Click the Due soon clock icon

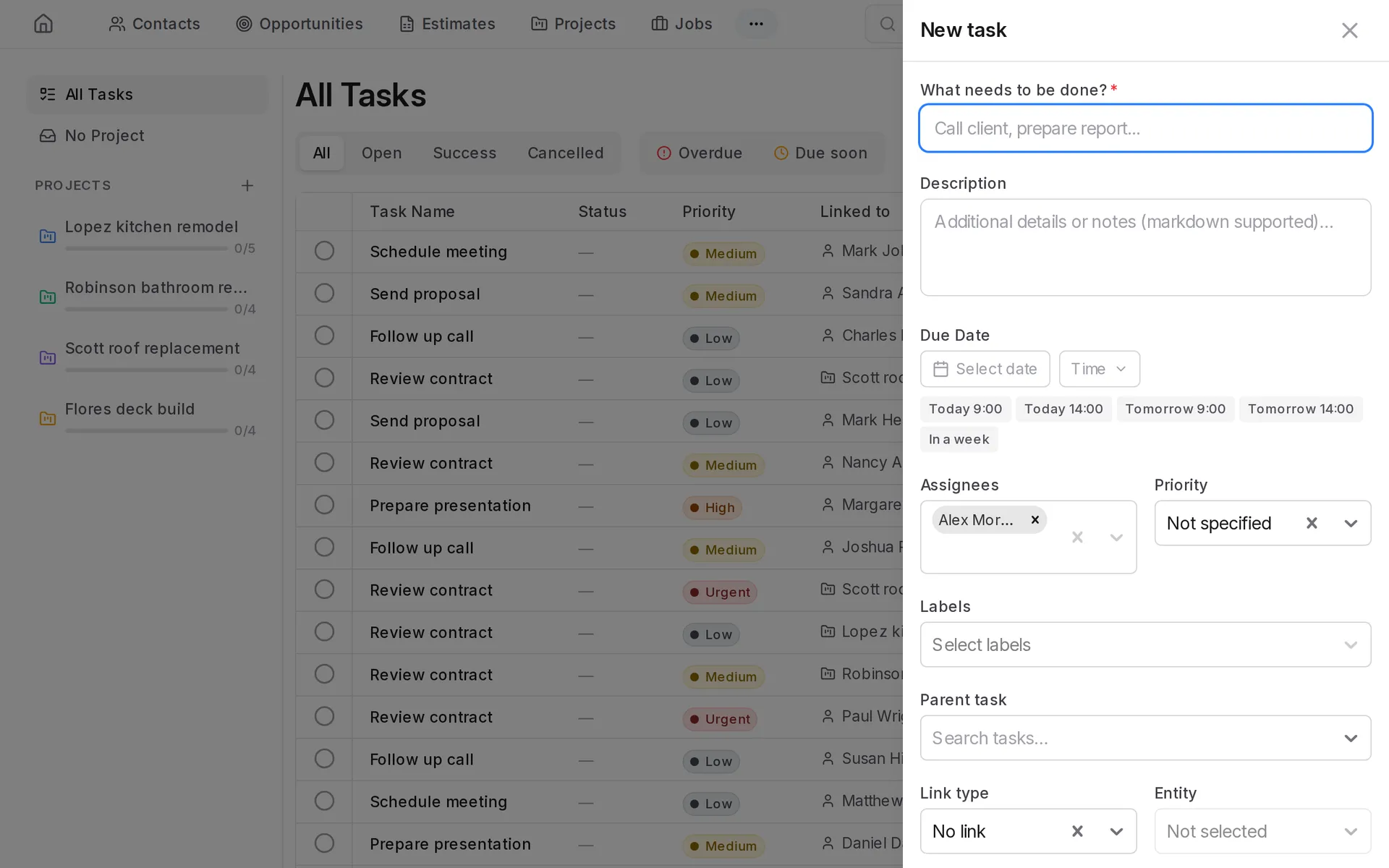(781, 153)
